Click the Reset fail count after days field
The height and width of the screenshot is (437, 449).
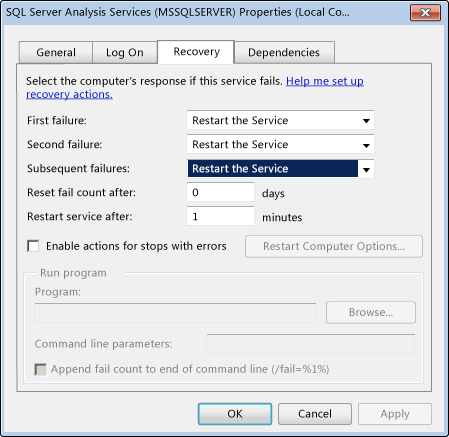220,192
